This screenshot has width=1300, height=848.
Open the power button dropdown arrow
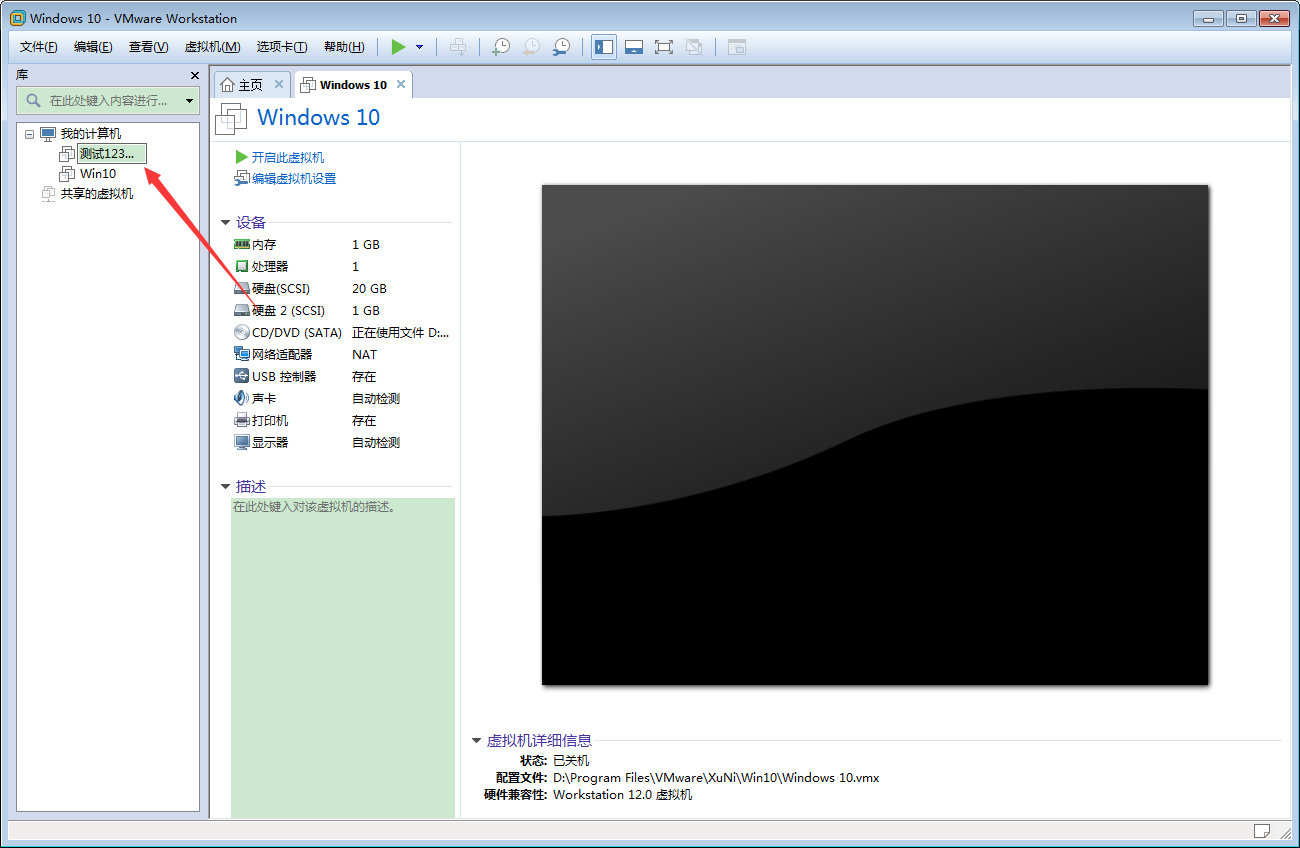[x=417, y=46]
